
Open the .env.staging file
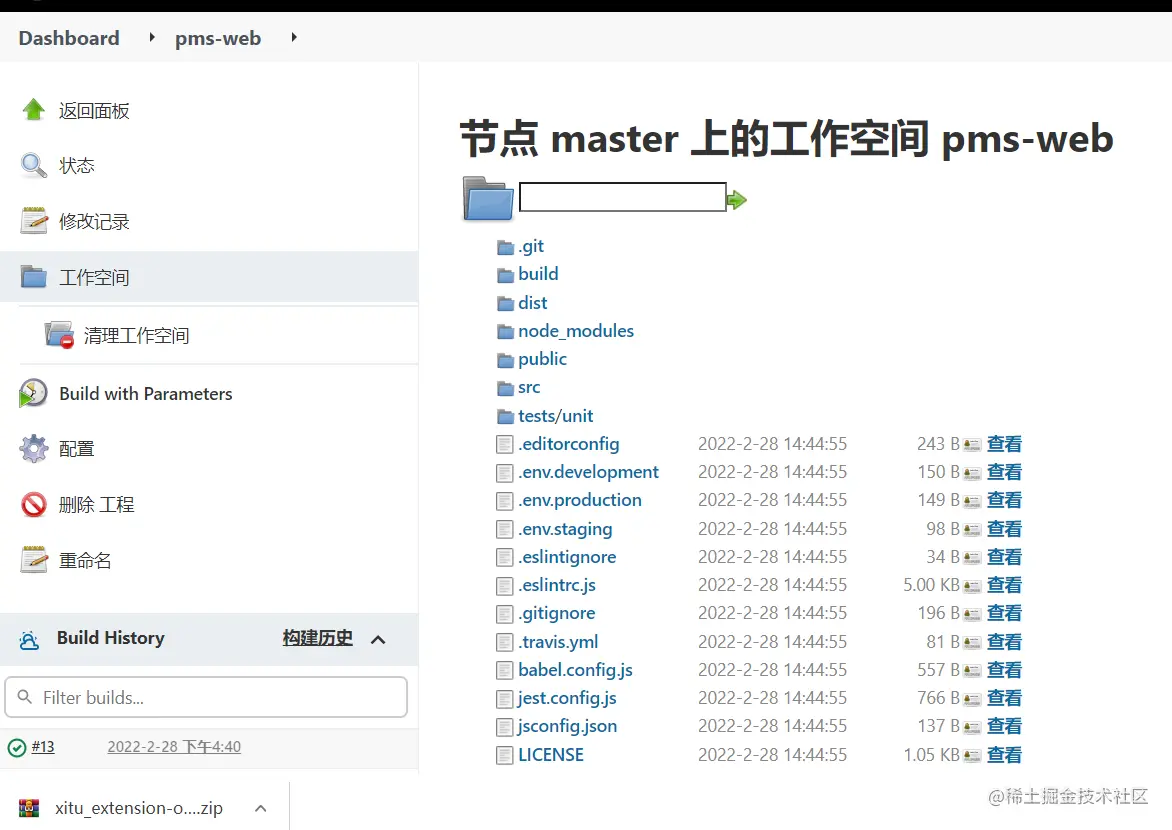click(x=565, y=529)
